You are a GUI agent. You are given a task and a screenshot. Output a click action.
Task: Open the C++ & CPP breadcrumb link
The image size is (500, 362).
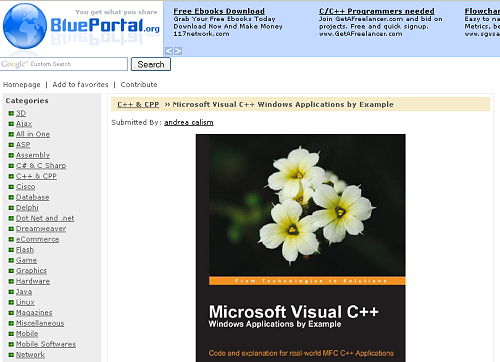click(x=138, y=105)
